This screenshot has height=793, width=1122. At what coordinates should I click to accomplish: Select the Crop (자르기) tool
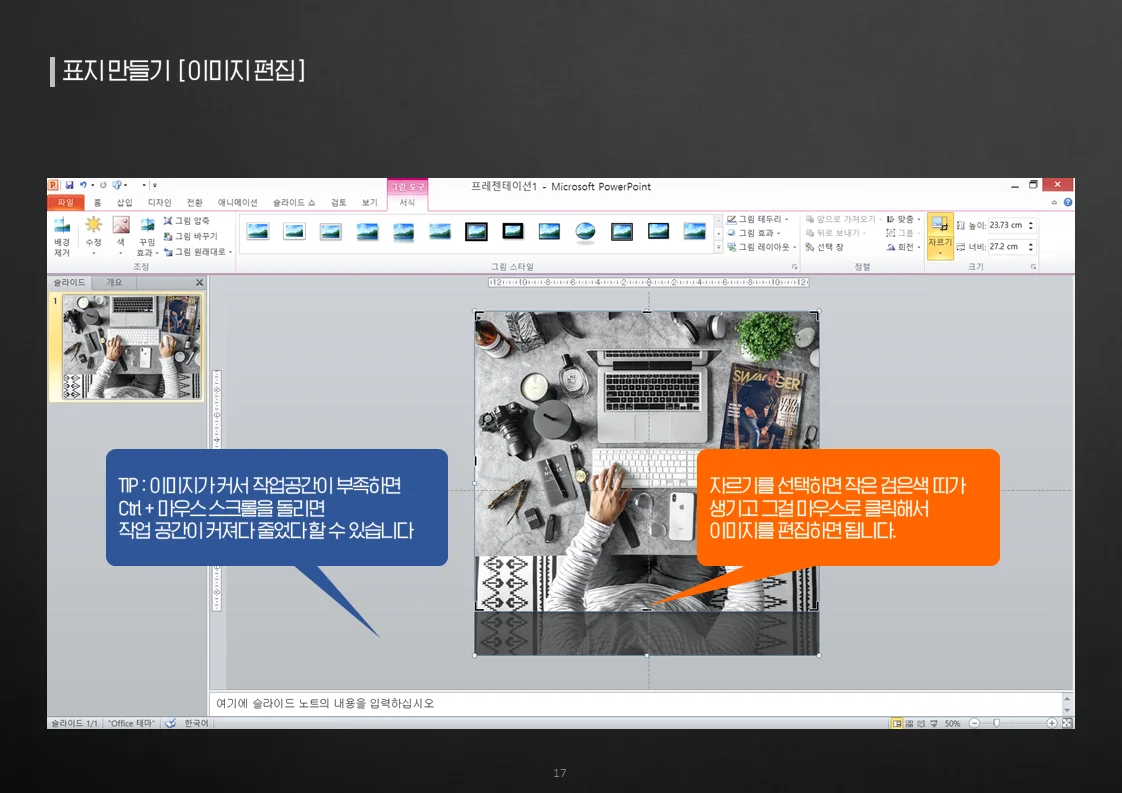(940, 234)
